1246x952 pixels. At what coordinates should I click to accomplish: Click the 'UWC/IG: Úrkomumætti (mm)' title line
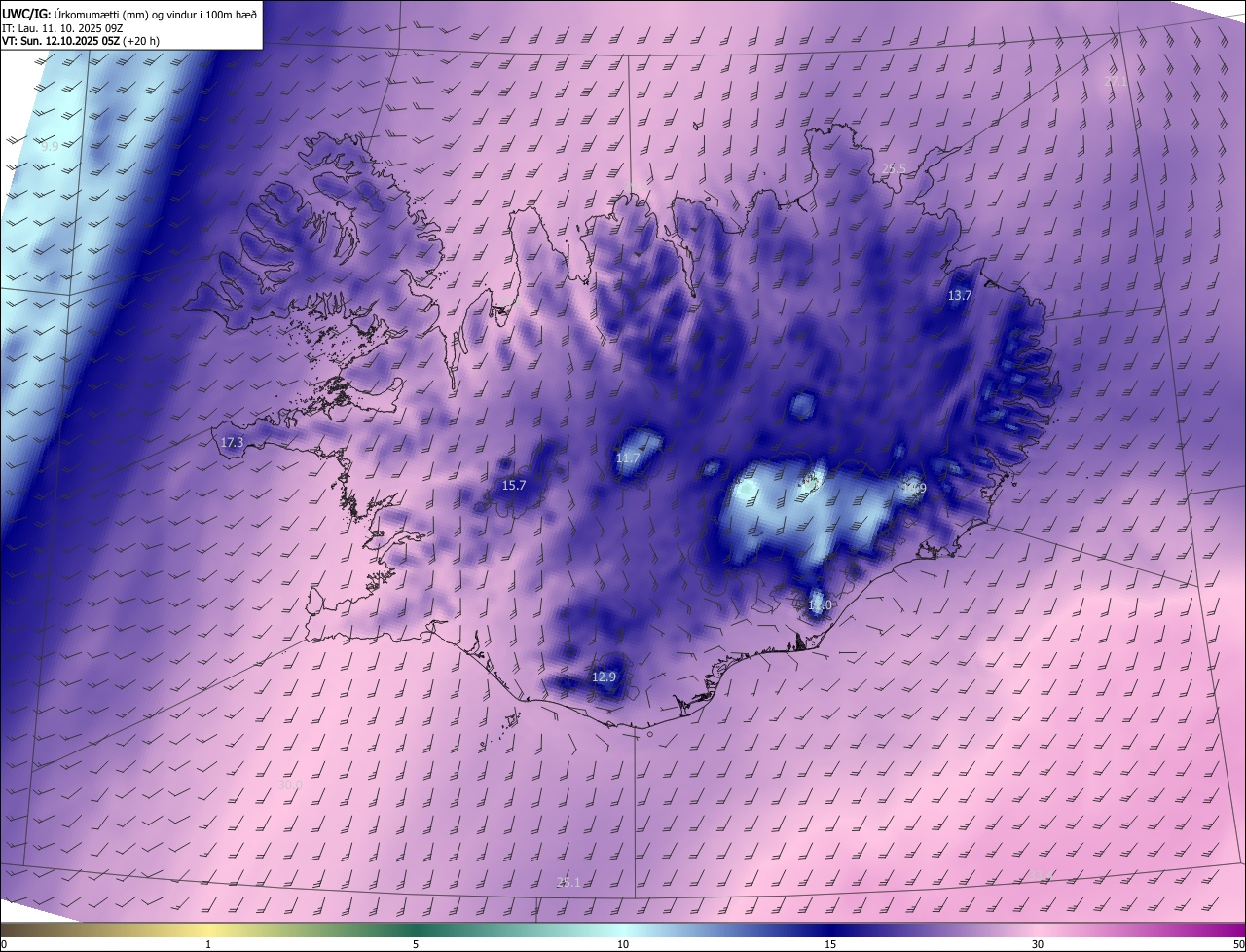point(129,13)
